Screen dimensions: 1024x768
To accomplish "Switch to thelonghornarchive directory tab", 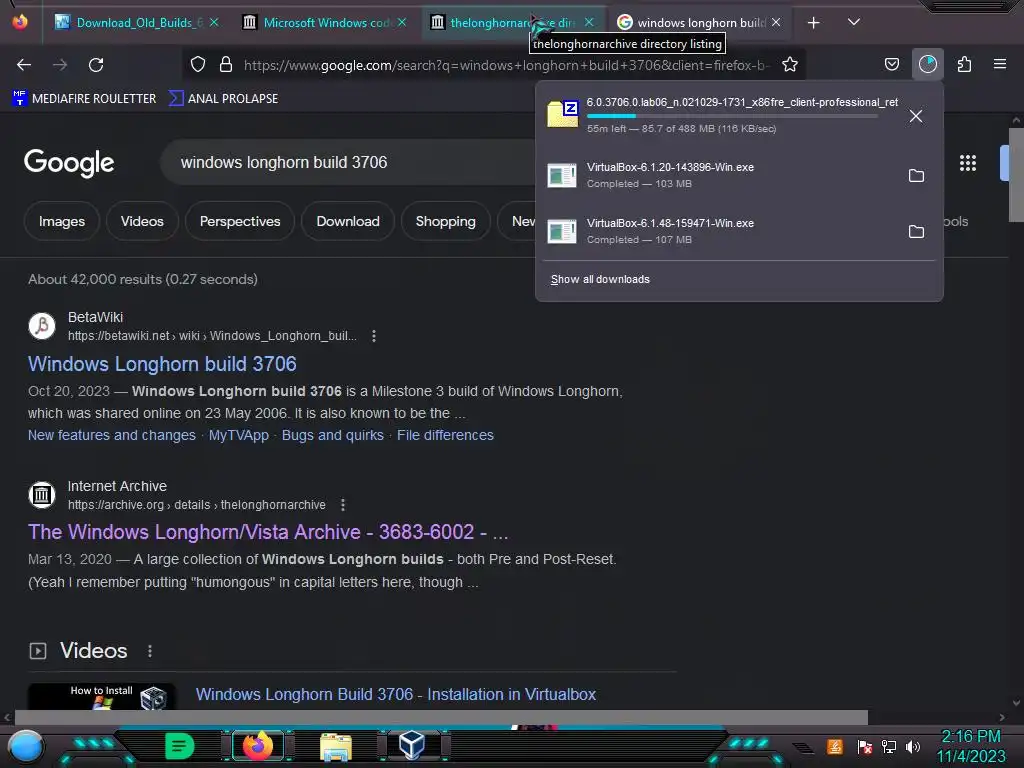I will [x=513, y=23].
